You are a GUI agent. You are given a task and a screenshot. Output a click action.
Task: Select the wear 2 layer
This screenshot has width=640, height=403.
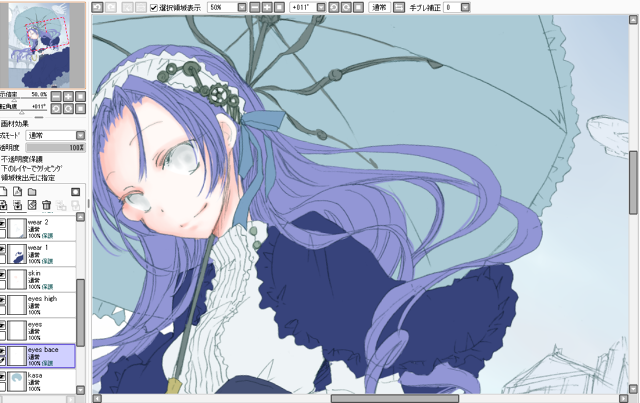(x=38, y=228)
